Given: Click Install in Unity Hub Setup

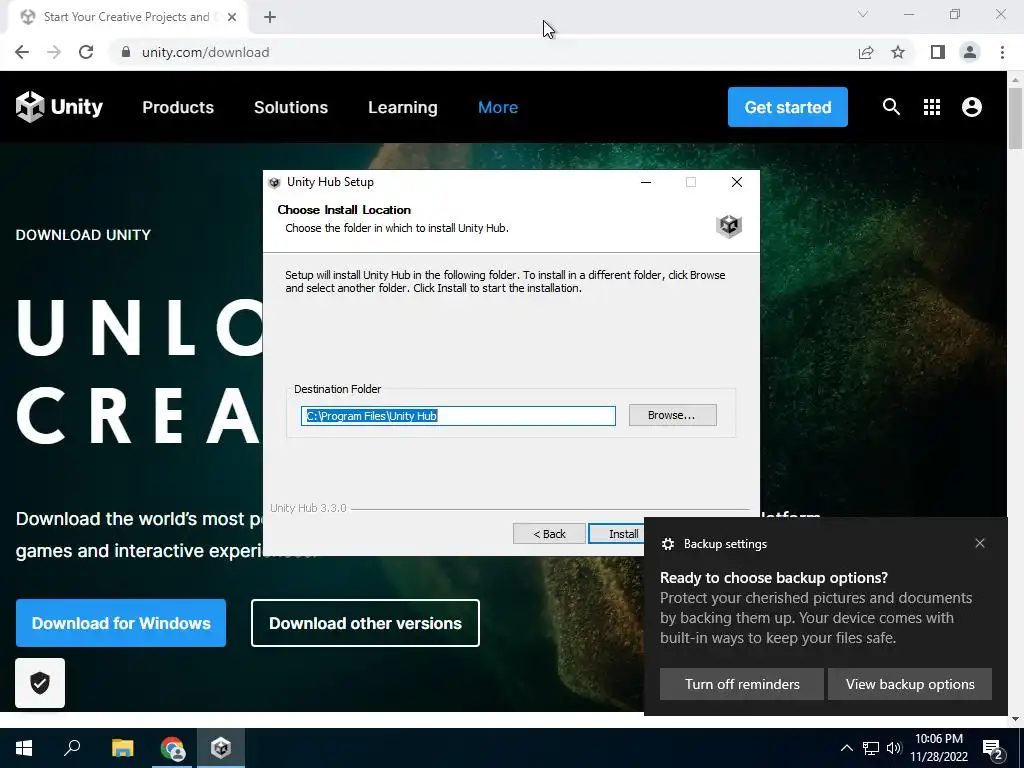Looking at the screenshot, I should (x=616, y=534).
